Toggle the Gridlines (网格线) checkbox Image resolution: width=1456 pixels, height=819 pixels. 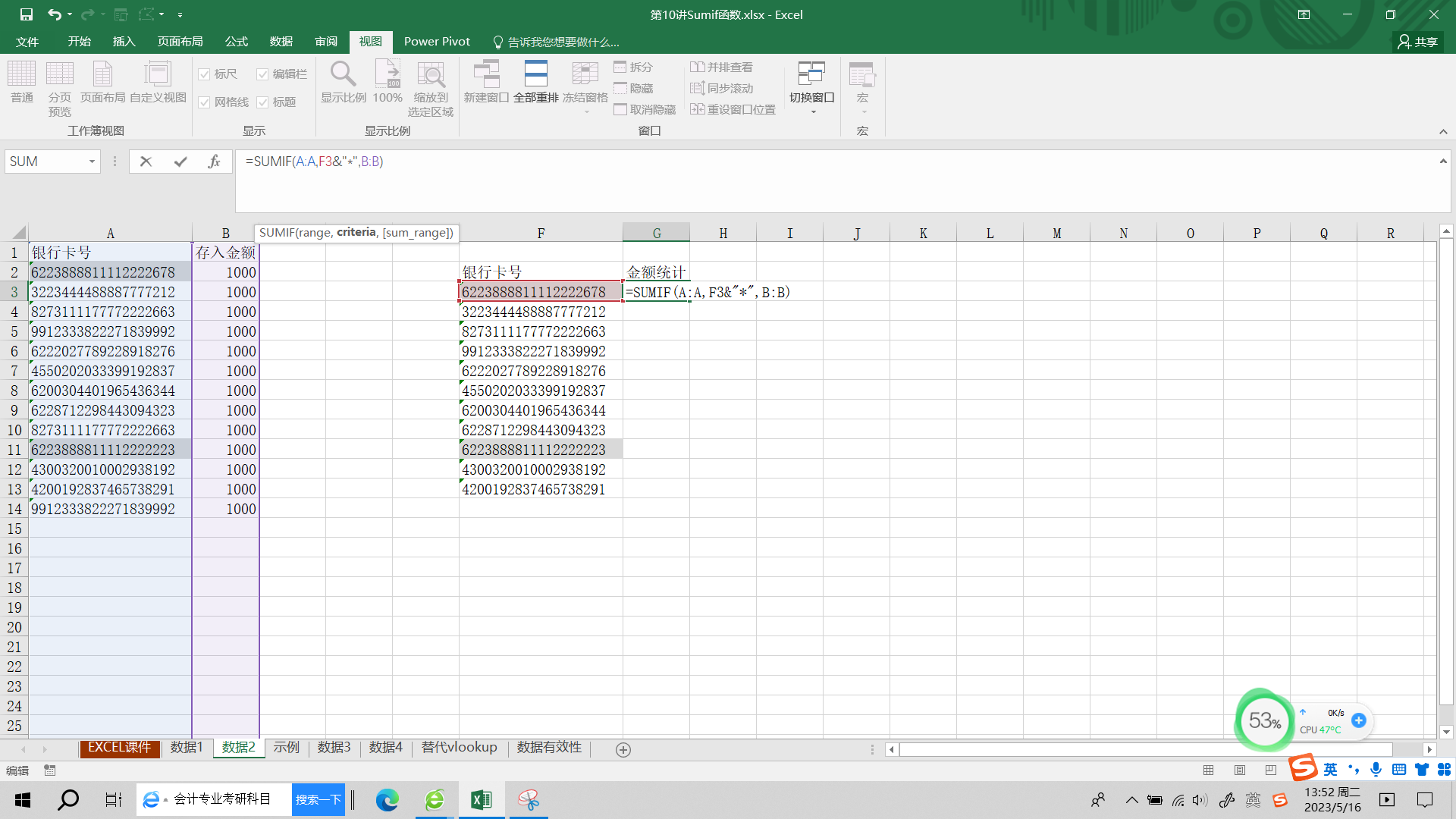(x=204, y=102)
